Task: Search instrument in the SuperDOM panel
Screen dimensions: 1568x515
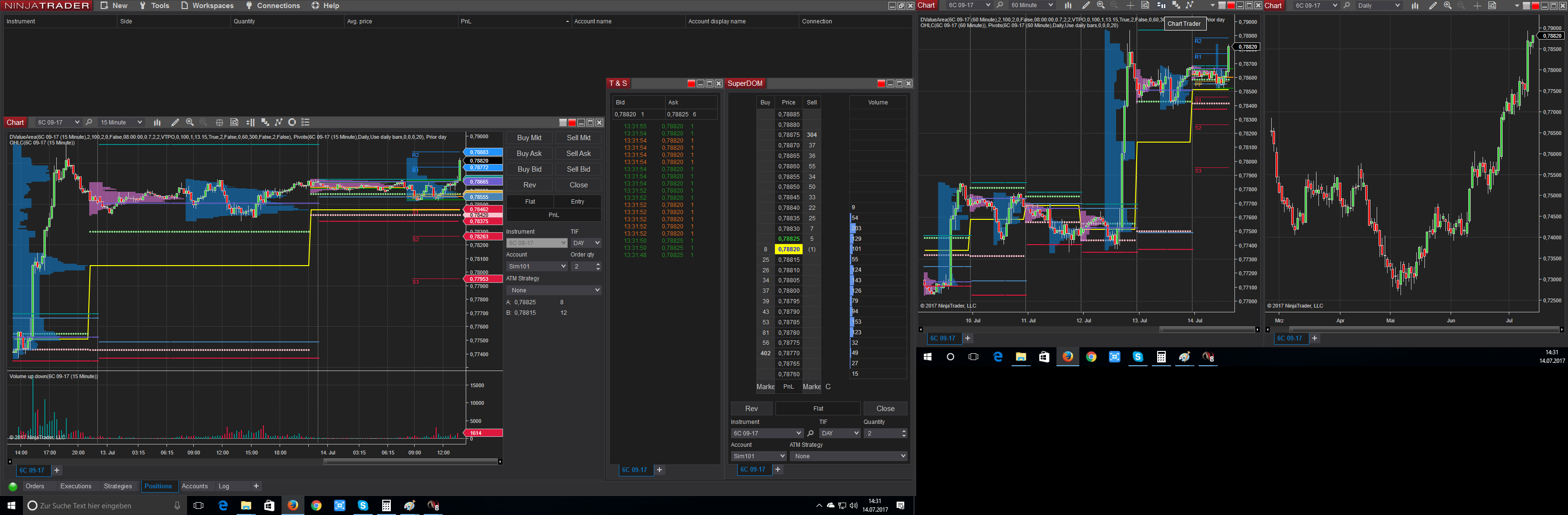Action: [810, 433]
